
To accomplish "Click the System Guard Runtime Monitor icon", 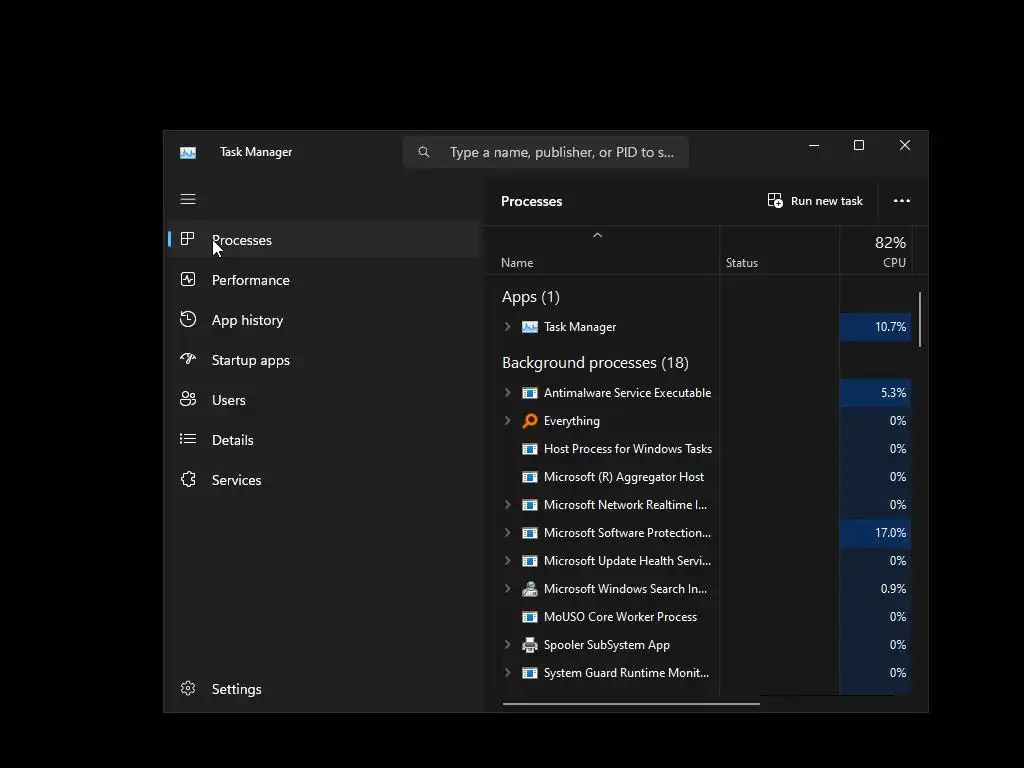I will coord(530,673).
